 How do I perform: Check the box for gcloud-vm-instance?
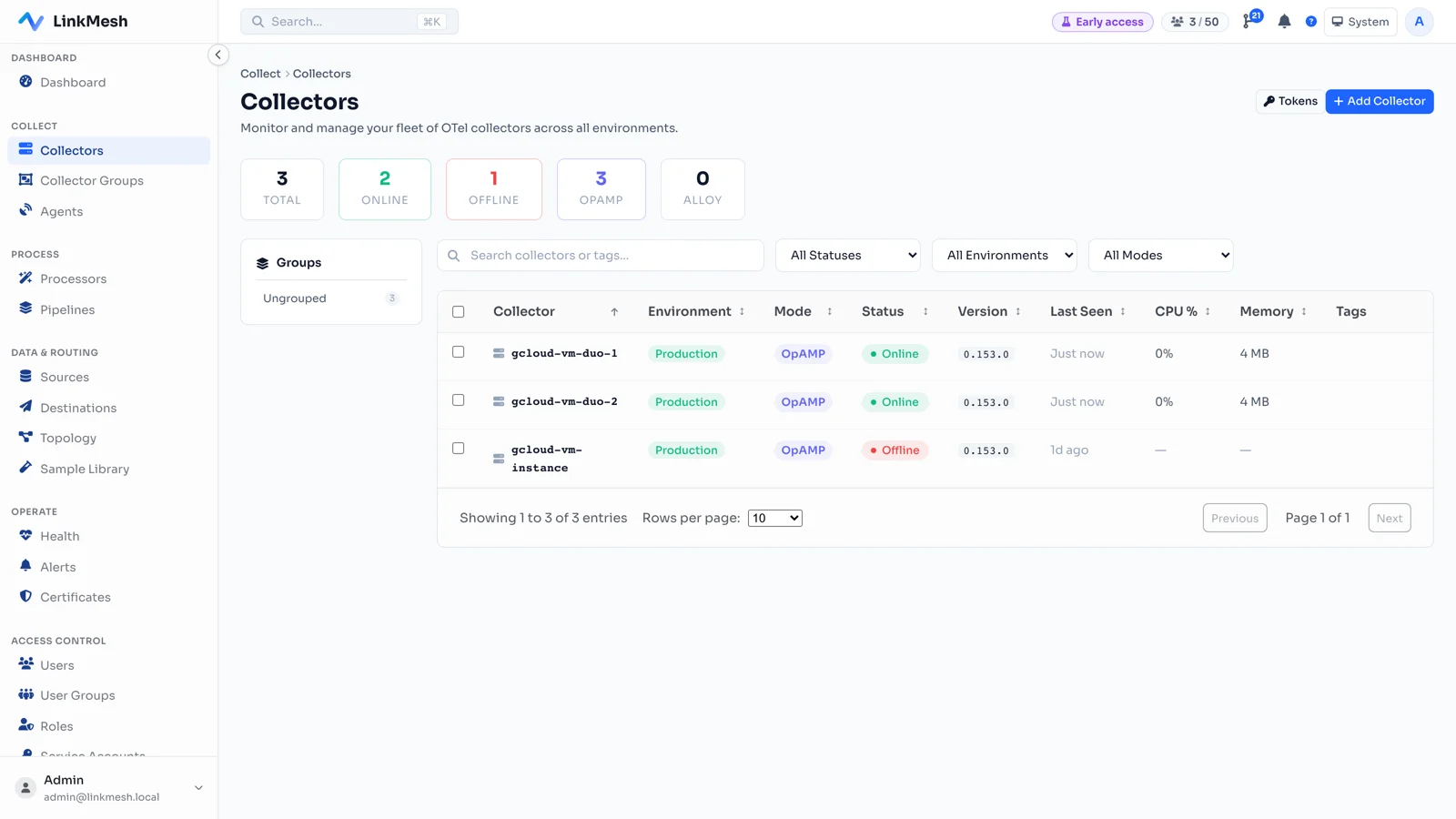[459, 449]
